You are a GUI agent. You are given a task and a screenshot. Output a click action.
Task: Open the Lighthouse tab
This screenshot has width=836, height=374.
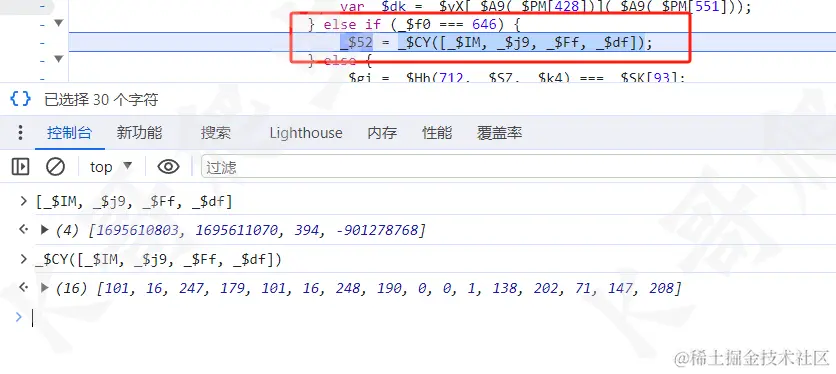pyautogui.click(x=306, y=133)
